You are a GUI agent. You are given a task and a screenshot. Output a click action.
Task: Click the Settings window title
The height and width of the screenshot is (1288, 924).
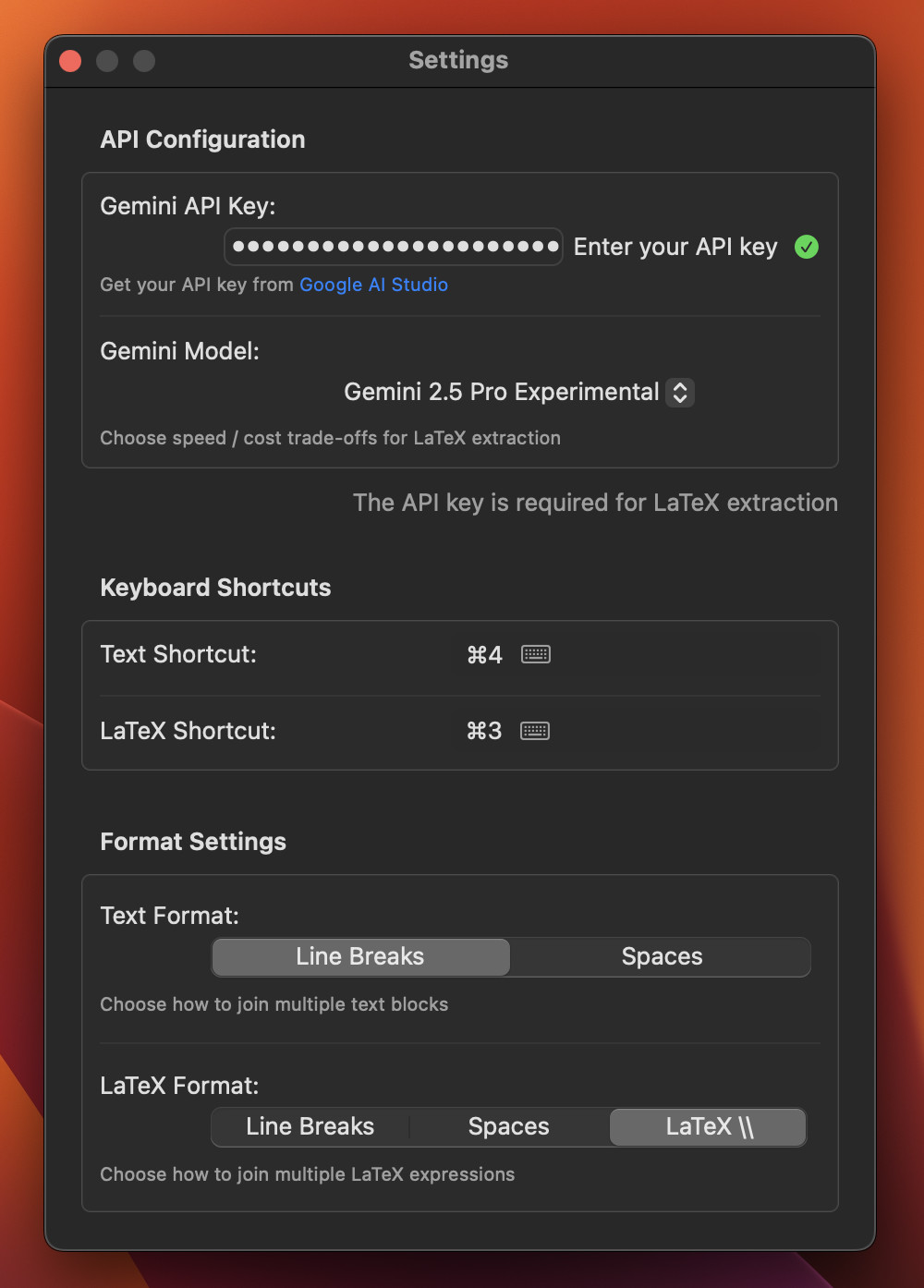458,60
